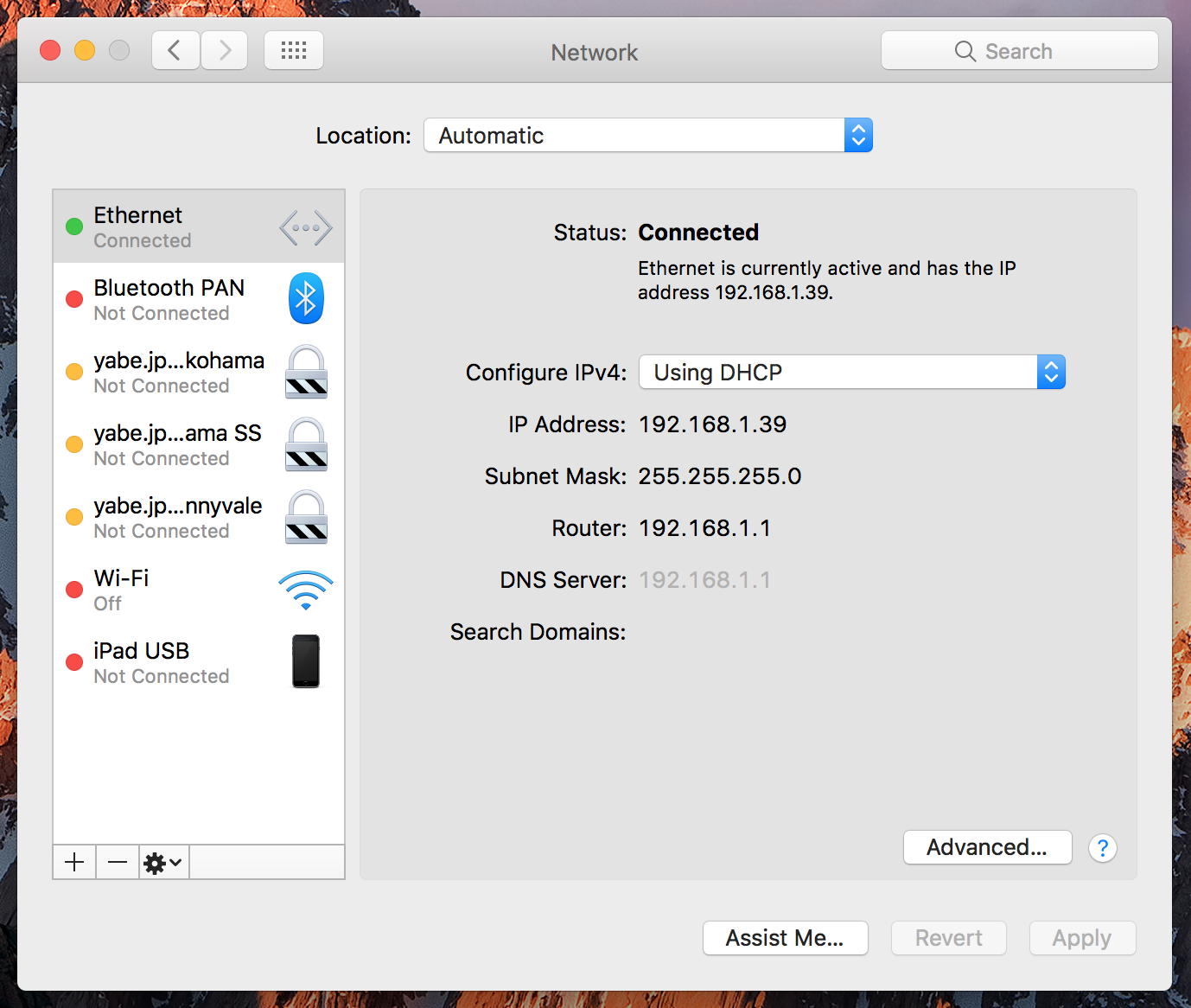The width and height of the screenshot is (1191, 1008).
Task: Select the yabe.jp...kohama VPN service
Action: tap(199, 372)
